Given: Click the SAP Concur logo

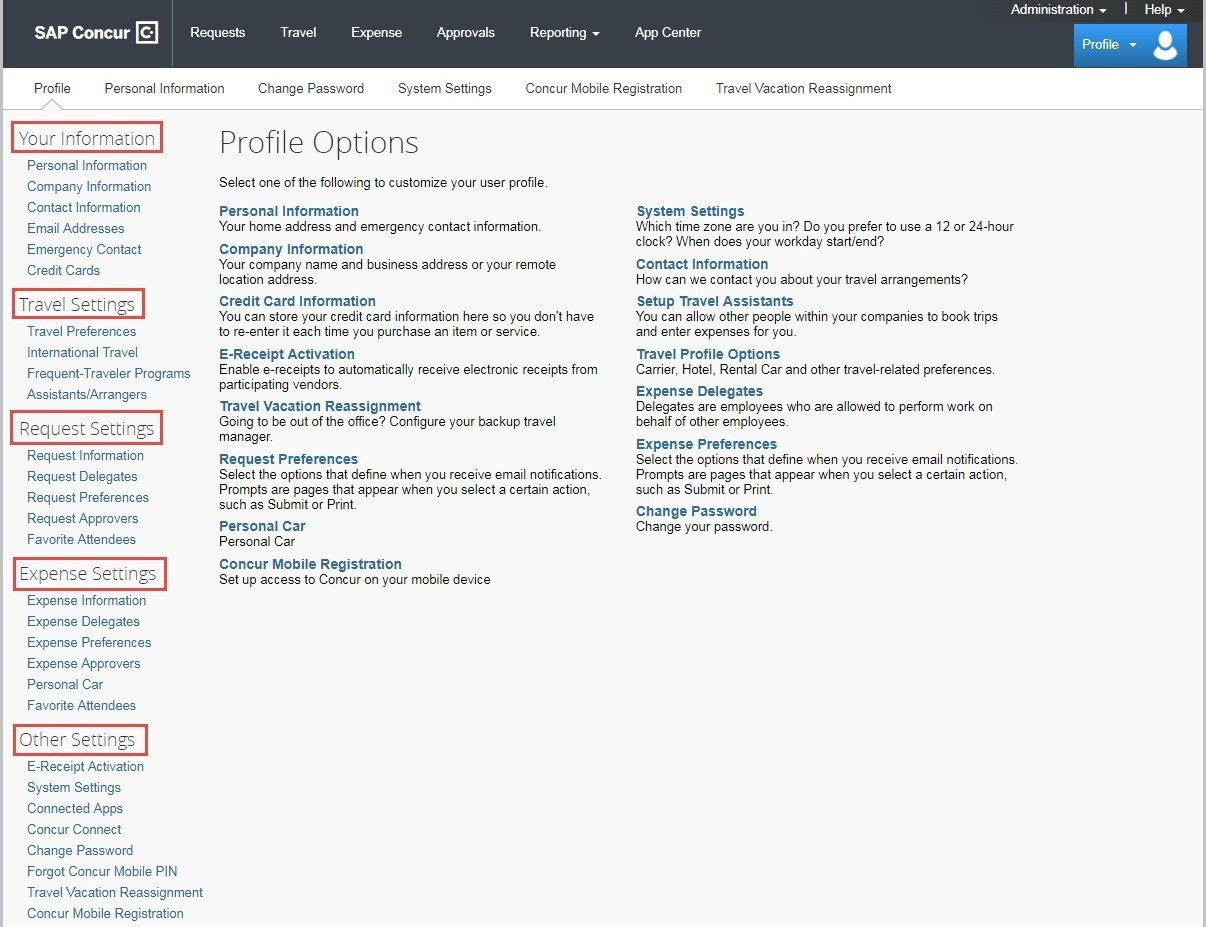Looking at the screenshot, I should 96,32.
